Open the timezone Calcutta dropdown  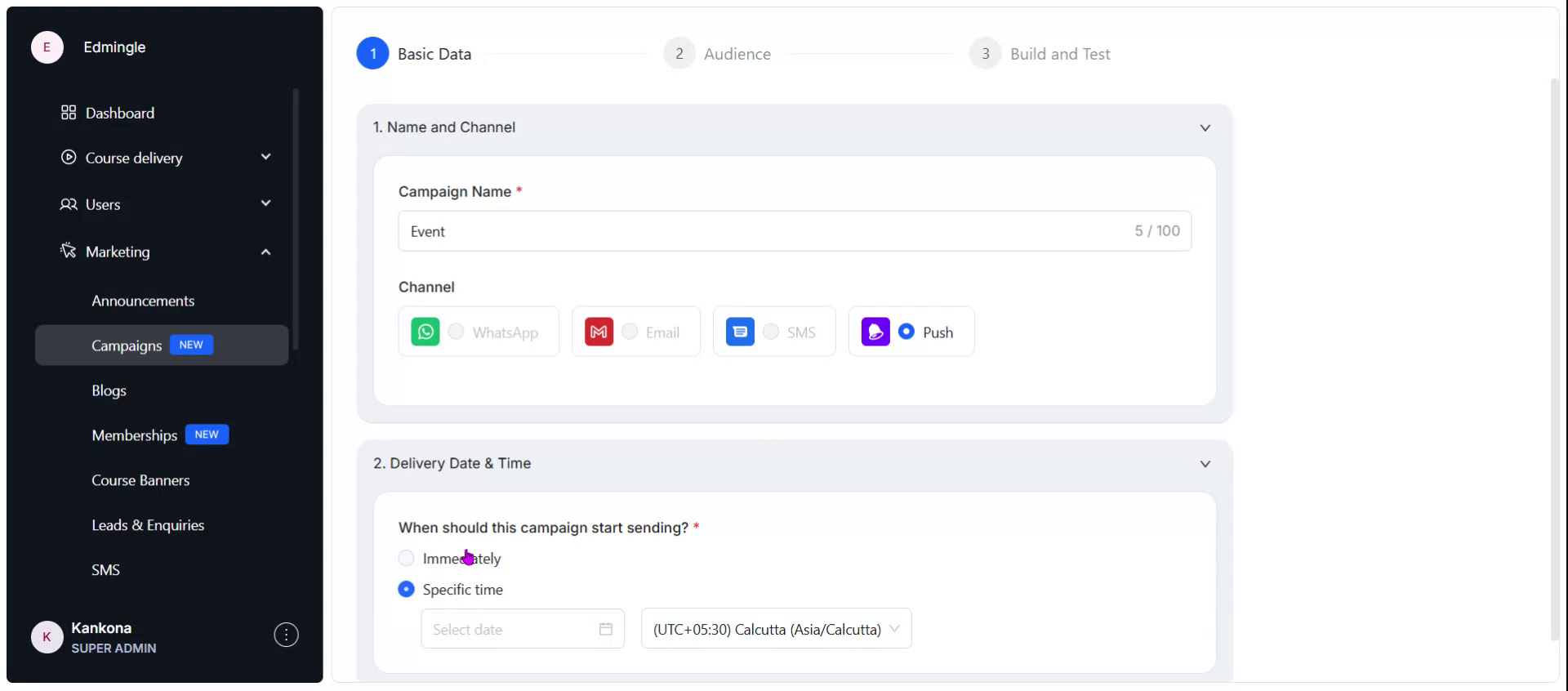point(776,629)
